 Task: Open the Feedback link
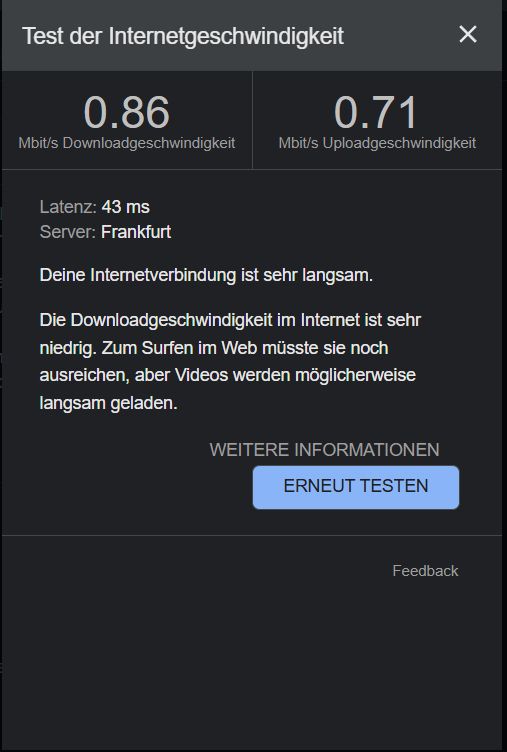(425, 571)
